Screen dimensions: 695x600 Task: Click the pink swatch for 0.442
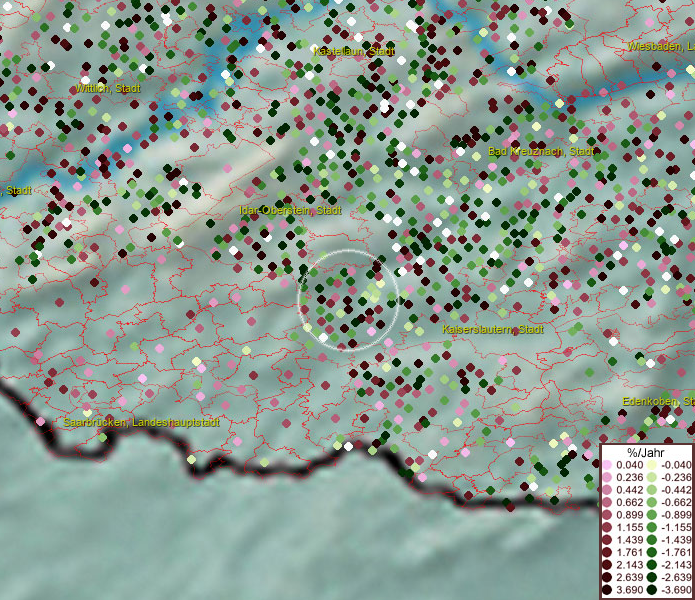(x=607, y=490)
